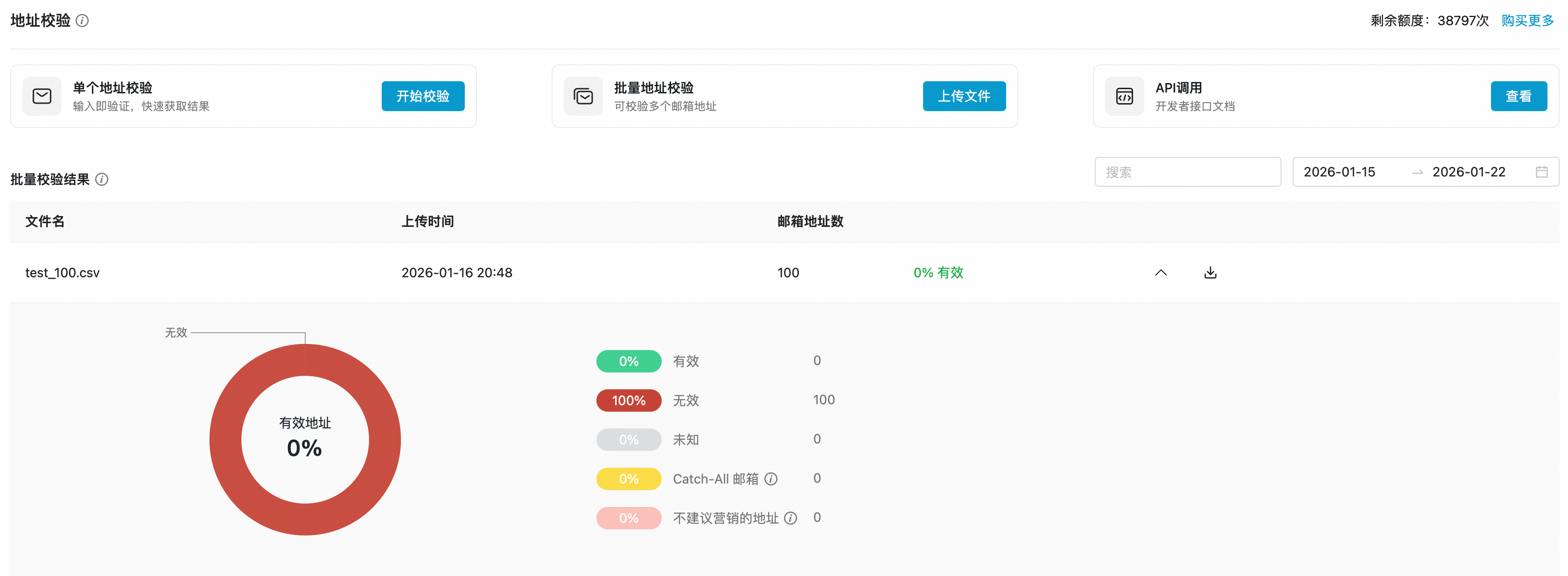Click the red 100% 无效 badge
1568x576 pixels.
click(628, 400)
